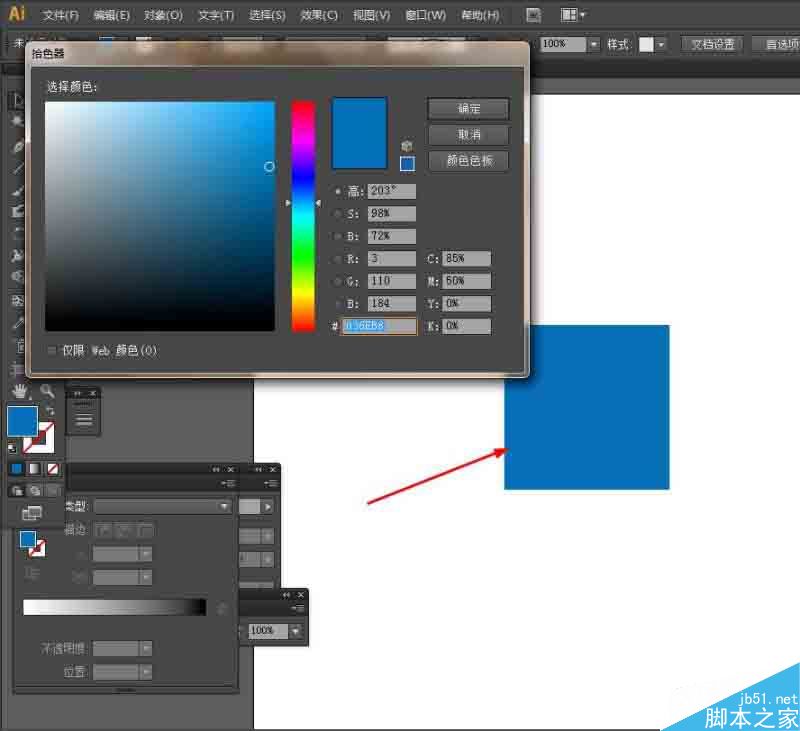
Task: Select the B blue radio button
Action: click(337, 304)
